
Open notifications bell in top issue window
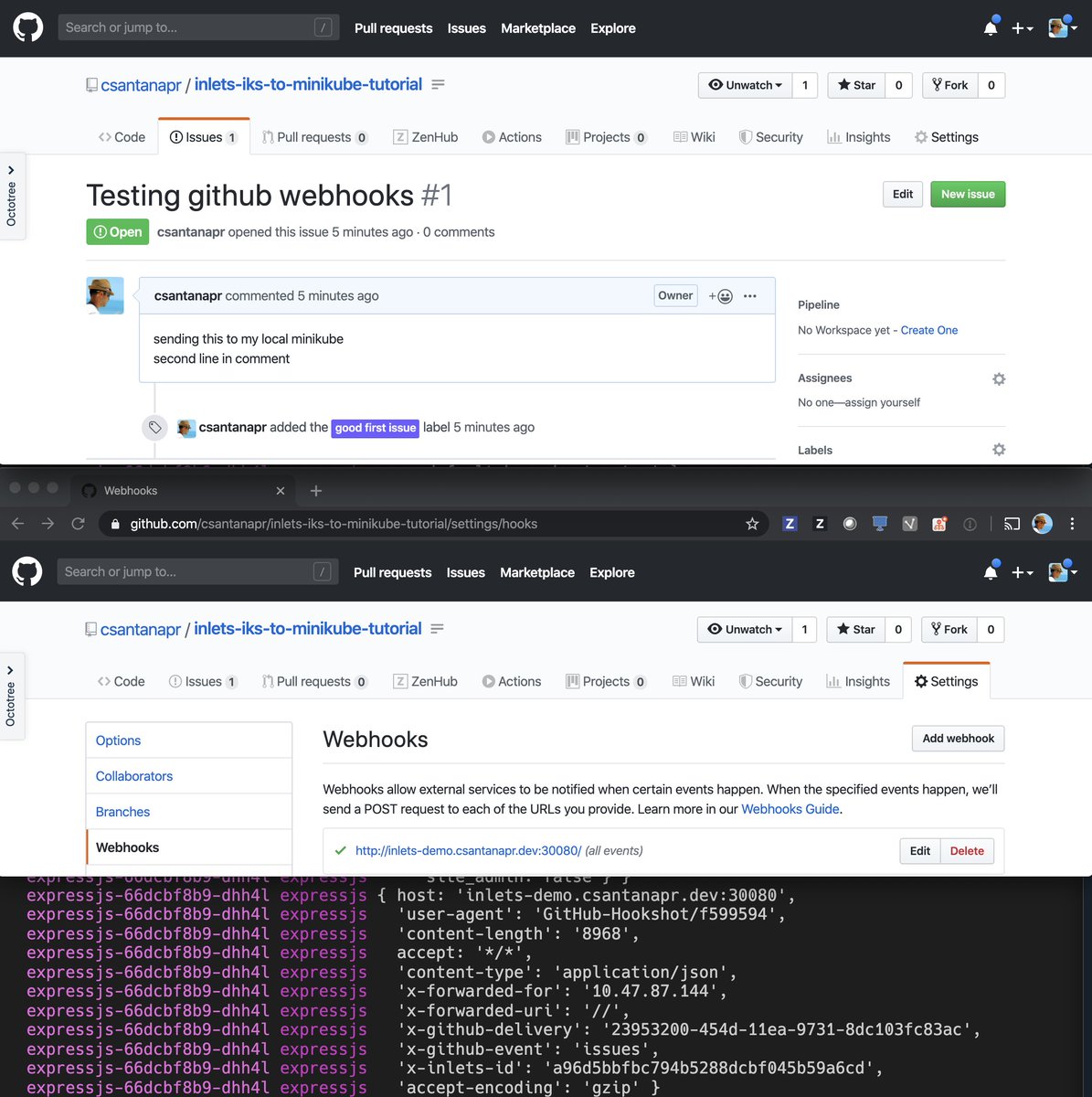pyautogui.click(x=991, y=27)
